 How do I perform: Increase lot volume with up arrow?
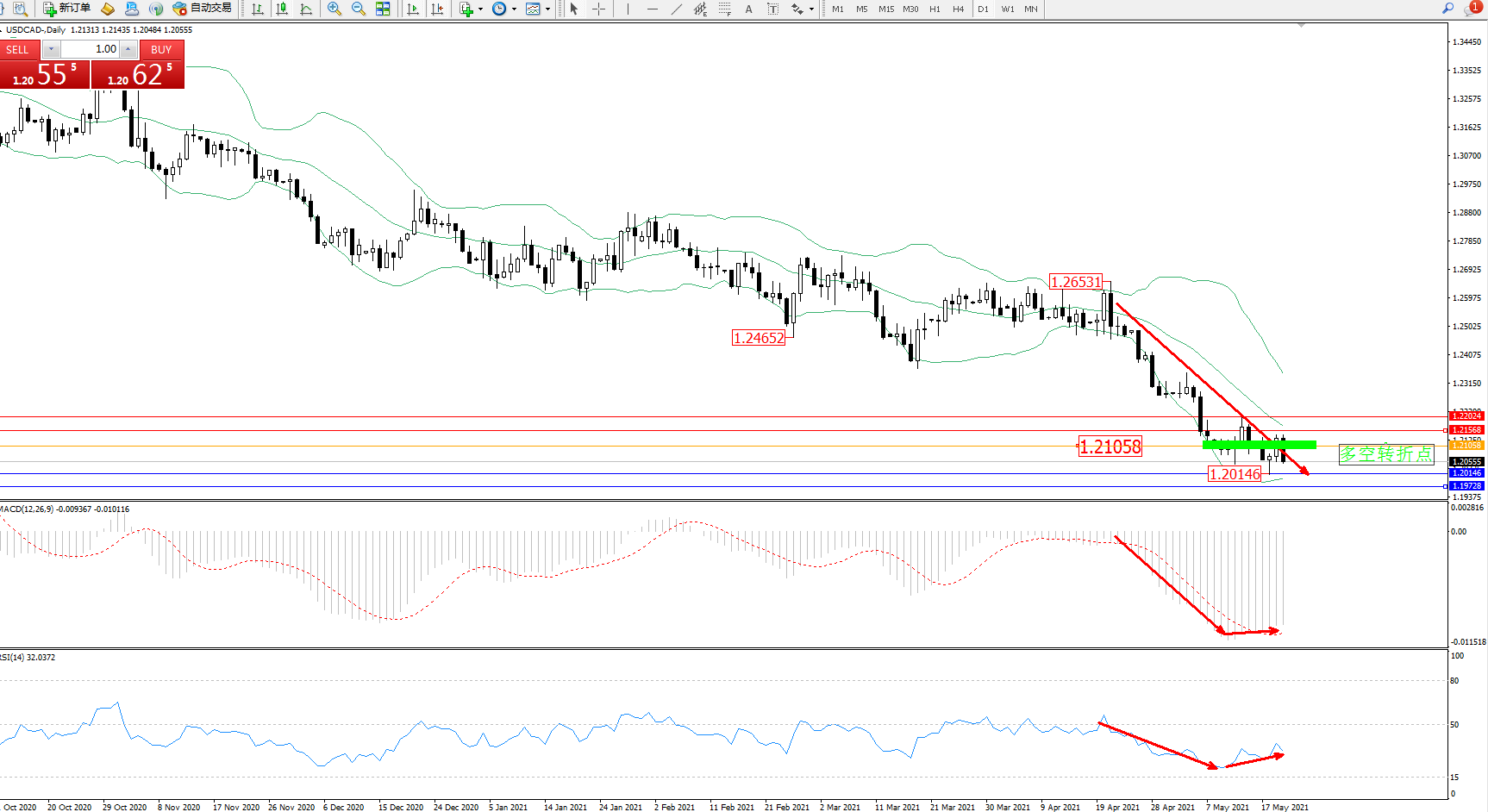[x=128, y=49]
